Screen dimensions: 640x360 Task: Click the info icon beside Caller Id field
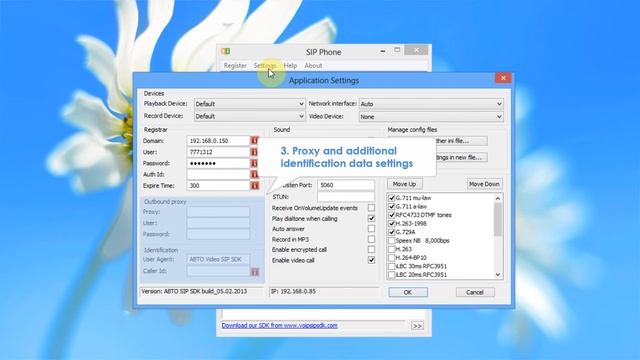click(255, 271)
